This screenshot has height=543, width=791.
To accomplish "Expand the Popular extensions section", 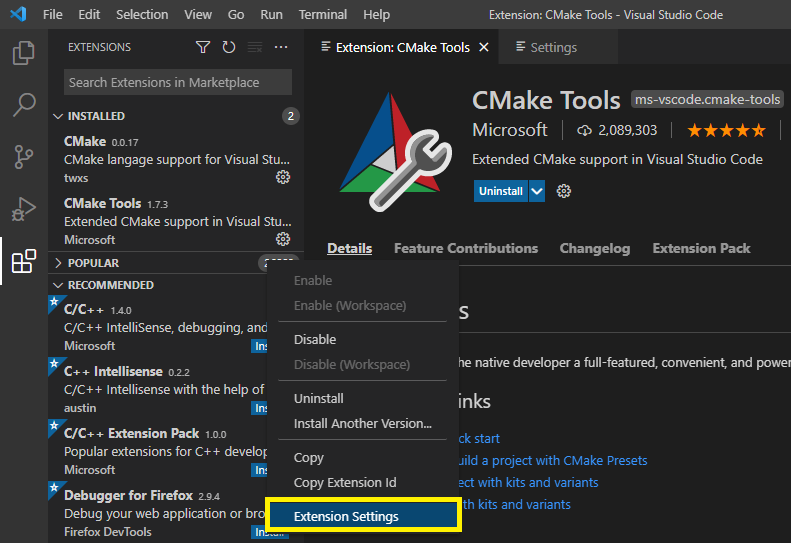I will pos(58,263).
